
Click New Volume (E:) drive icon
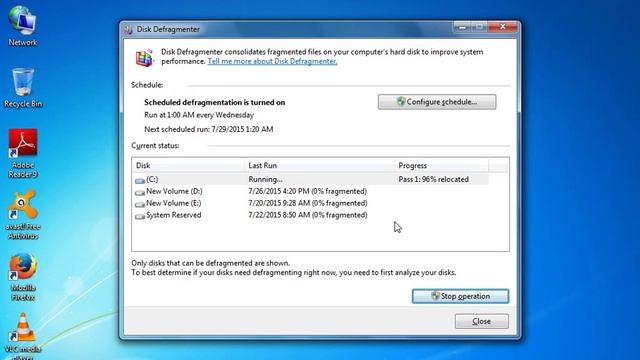point(140,204)
